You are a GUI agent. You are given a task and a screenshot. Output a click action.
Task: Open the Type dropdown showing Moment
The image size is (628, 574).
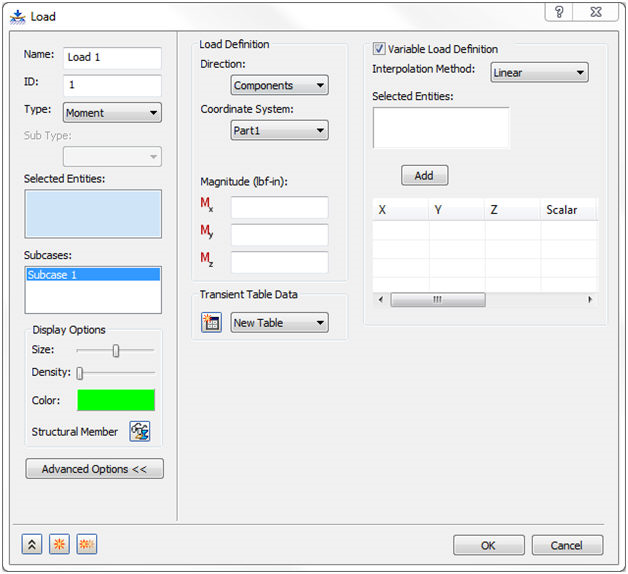point(112,113)
